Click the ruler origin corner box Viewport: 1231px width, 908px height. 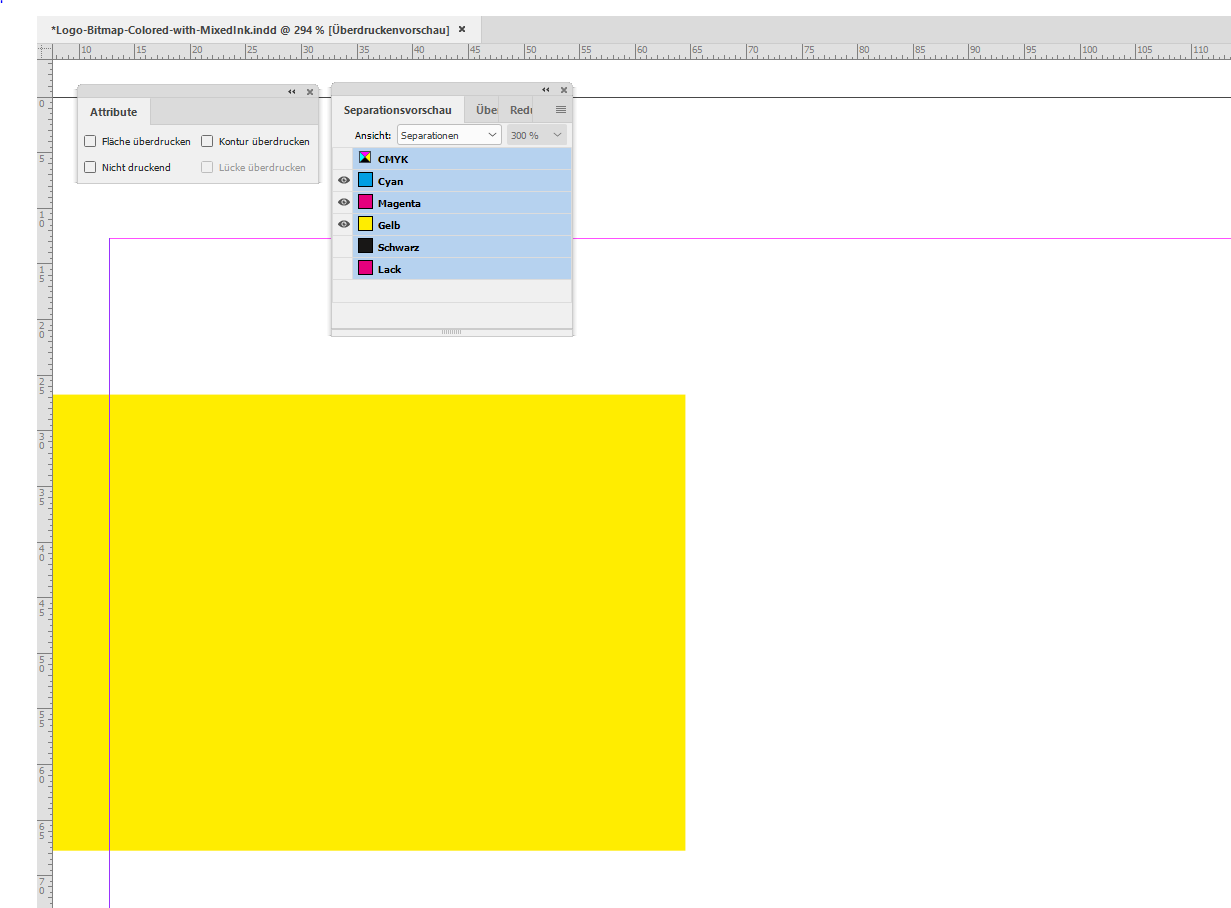click(44, 51)
